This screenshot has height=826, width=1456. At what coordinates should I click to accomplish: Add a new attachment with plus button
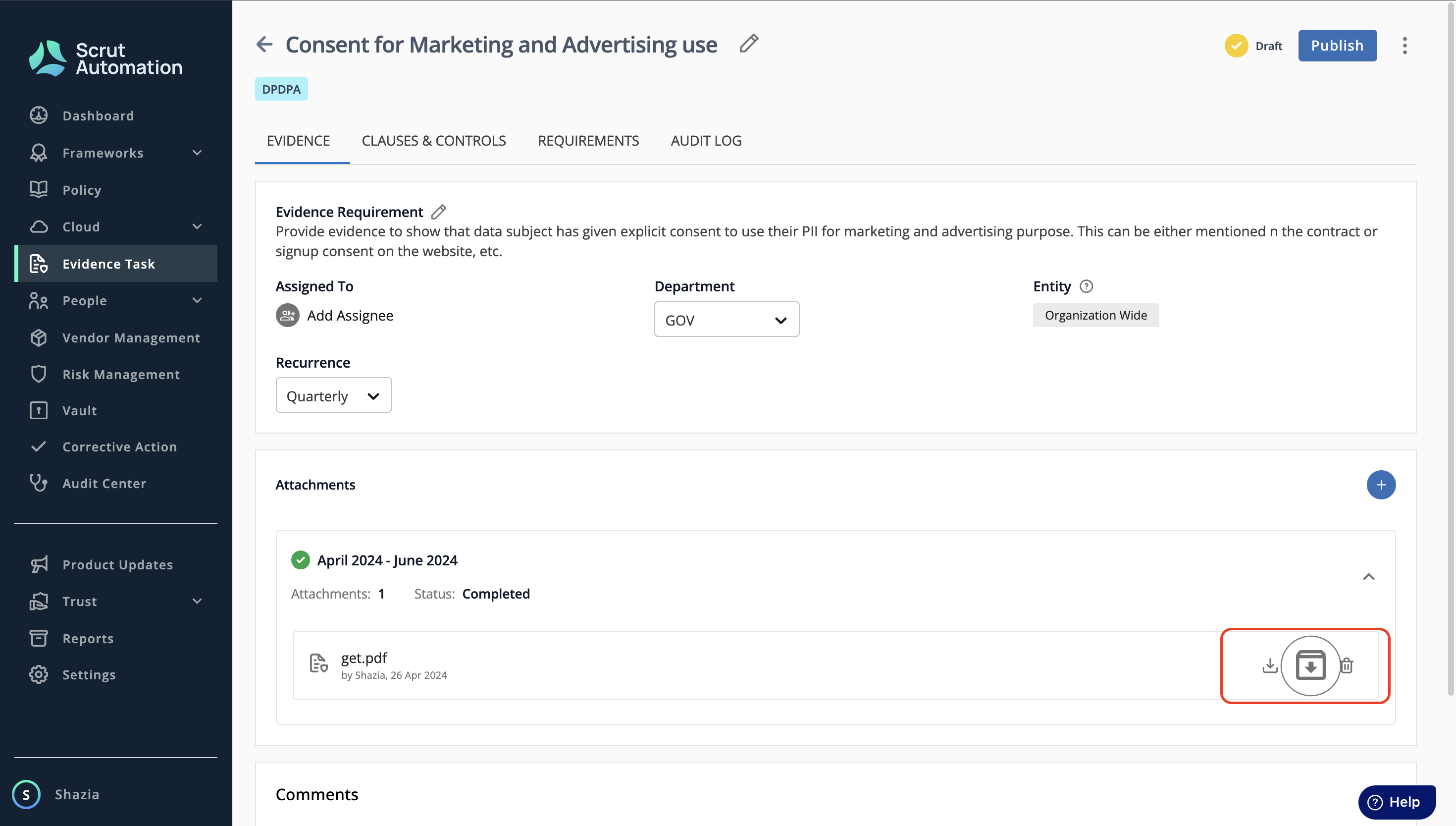coord(1381,485)
